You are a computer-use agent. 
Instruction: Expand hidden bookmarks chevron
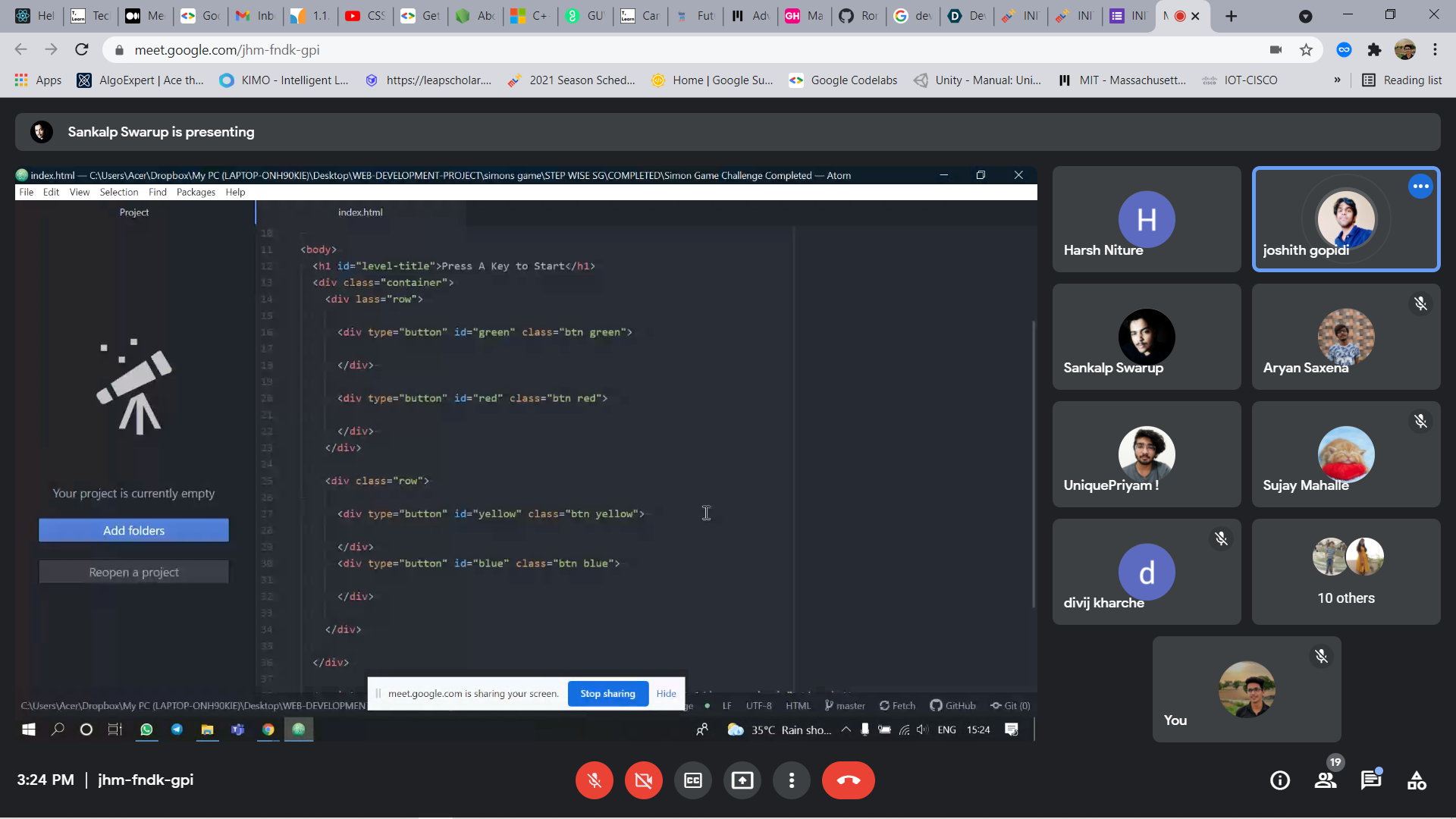coord(1337,80)
